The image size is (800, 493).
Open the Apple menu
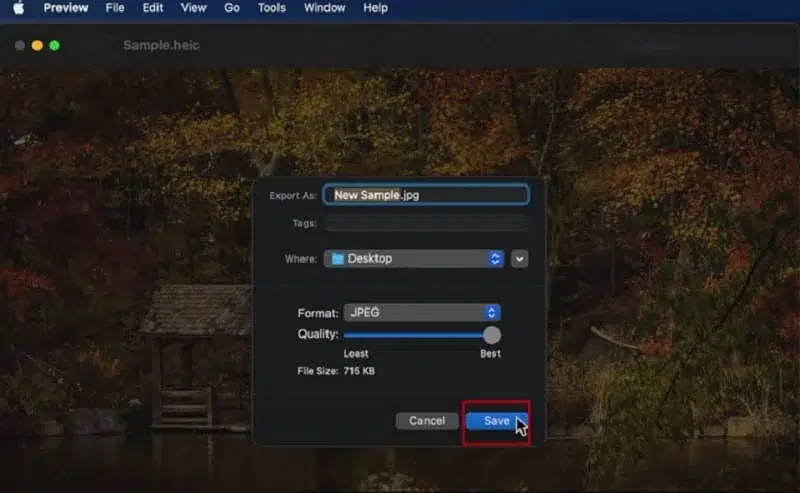19,8
